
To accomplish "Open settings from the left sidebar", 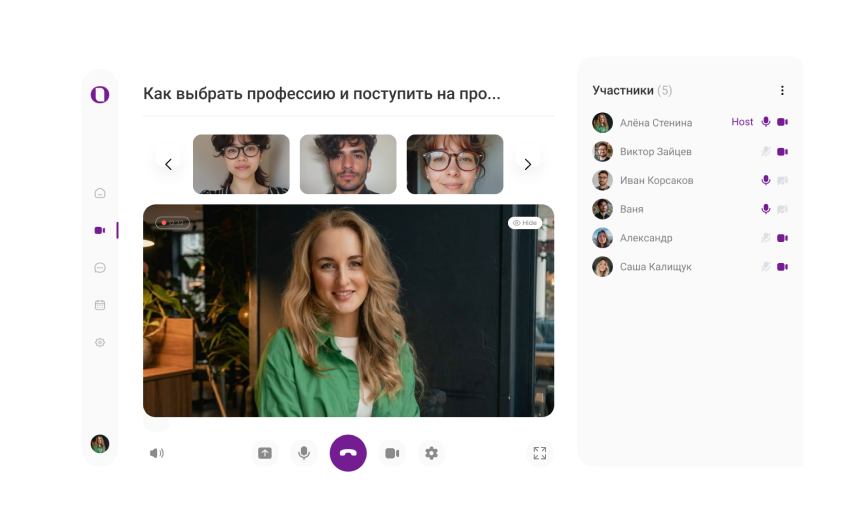I will click(100, 342).
